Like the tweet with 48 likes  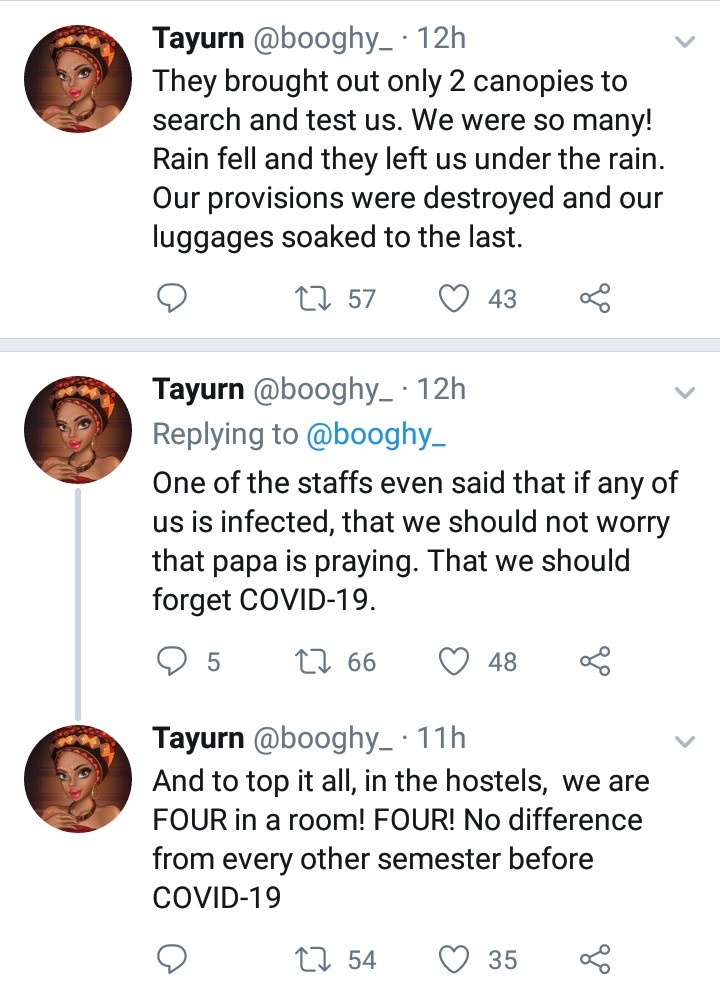click(455, 661)
